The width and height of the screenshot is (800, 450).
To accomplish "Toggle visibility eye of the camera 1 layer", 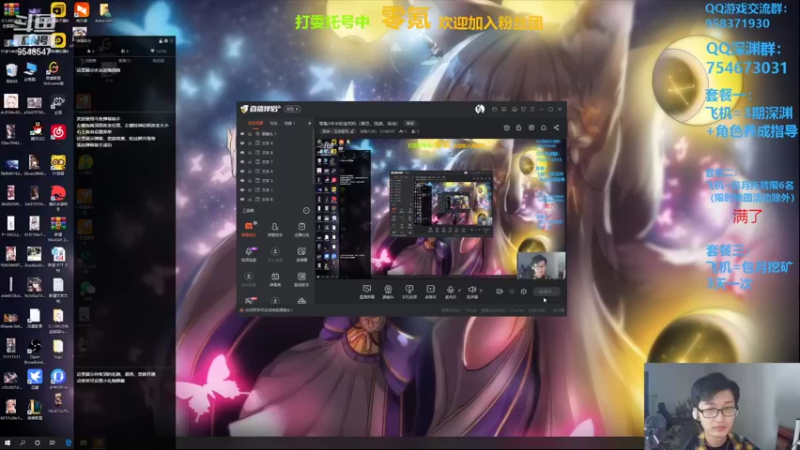I will (242, 134).
